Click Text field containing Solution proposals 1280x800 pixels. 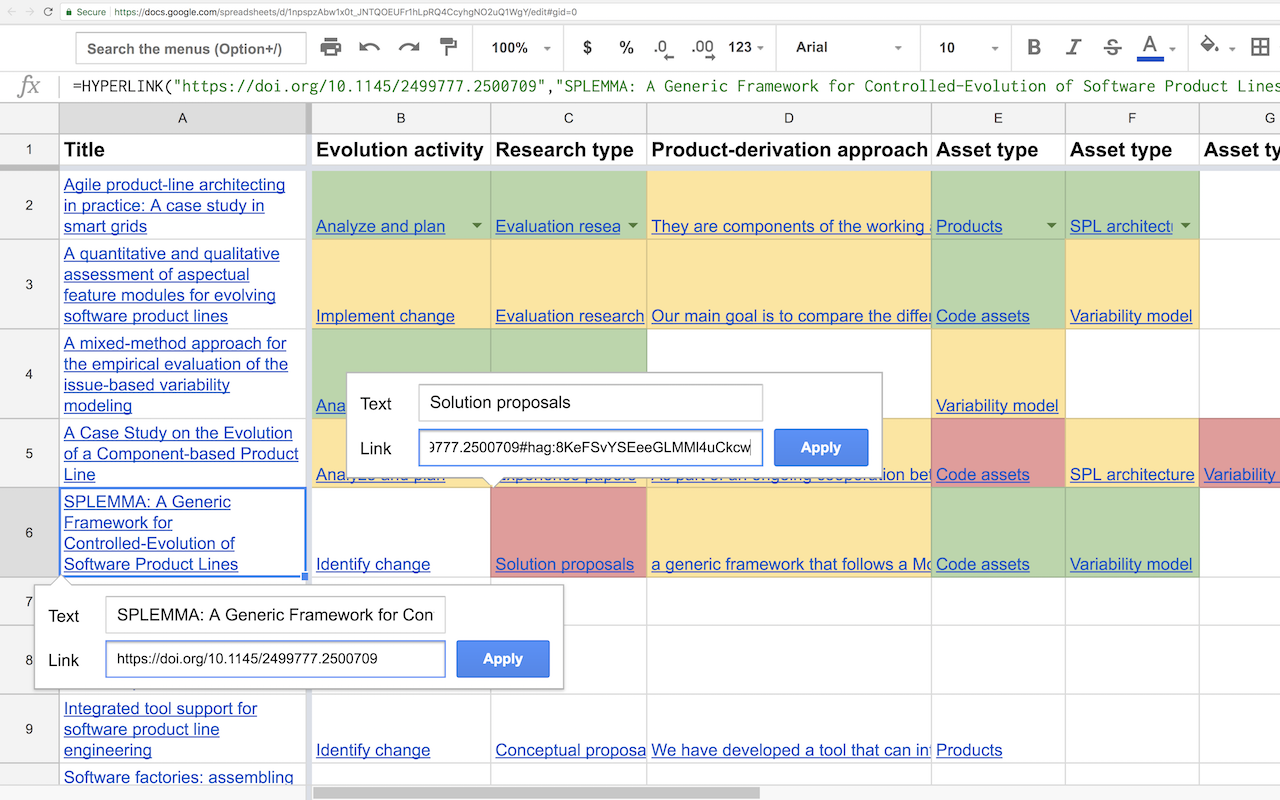click(x=590, y=403)
